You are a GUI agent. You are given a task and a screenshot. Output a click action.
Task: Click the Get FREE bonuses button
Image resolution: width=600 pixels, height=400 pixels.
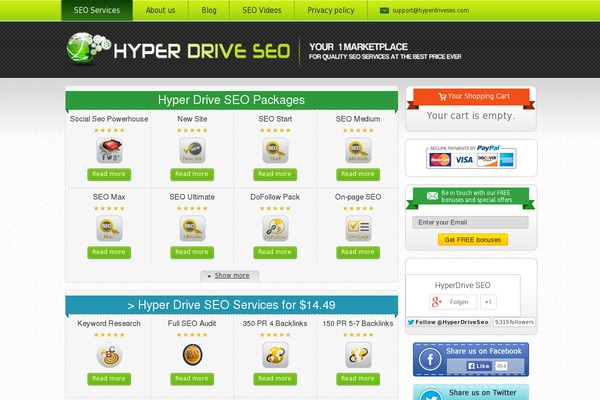click(x=473, y=240)
